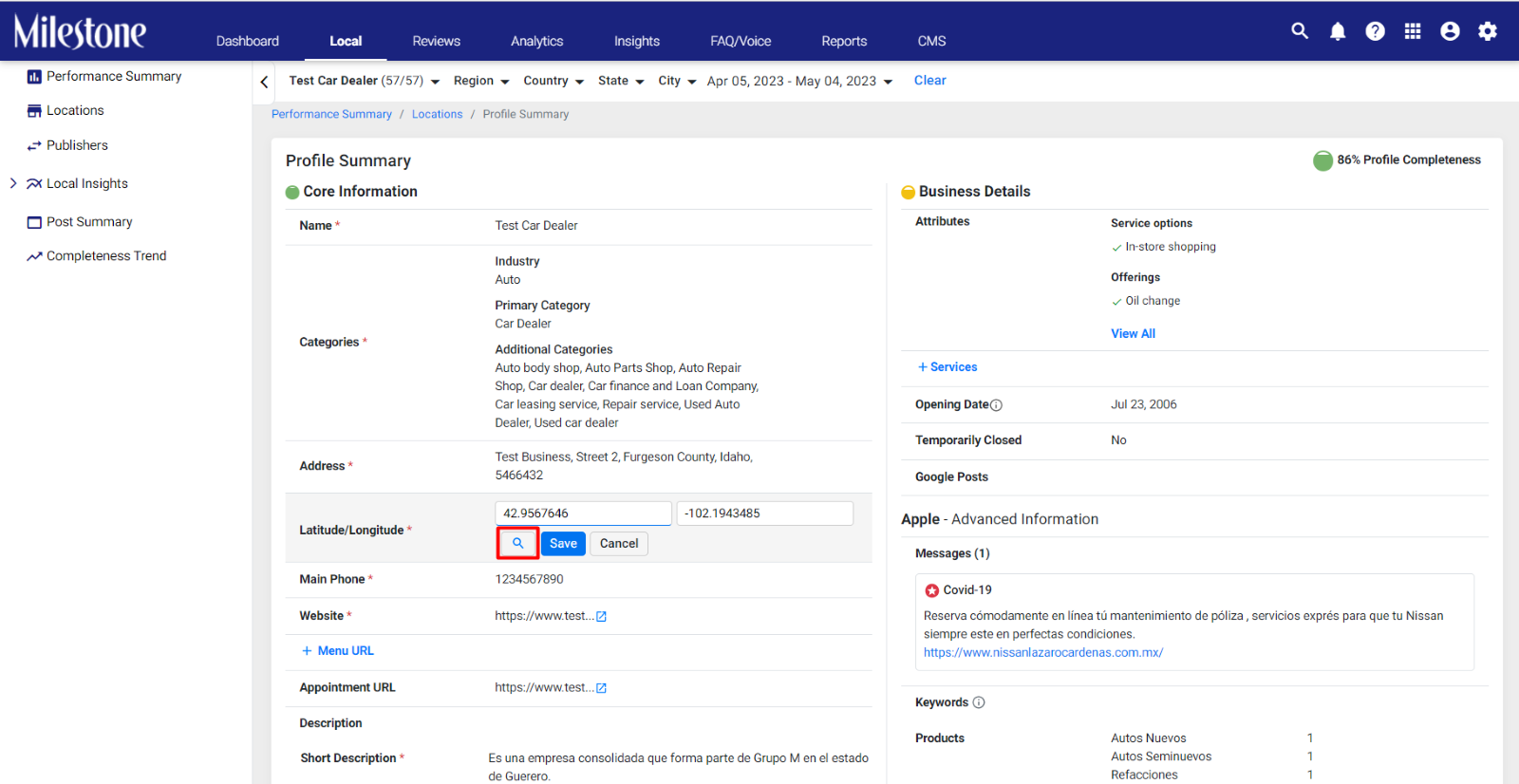Open the Region filter dropdown
Image resolution: width=1519 pixels, height=784 pixels.
coord(481,82)
